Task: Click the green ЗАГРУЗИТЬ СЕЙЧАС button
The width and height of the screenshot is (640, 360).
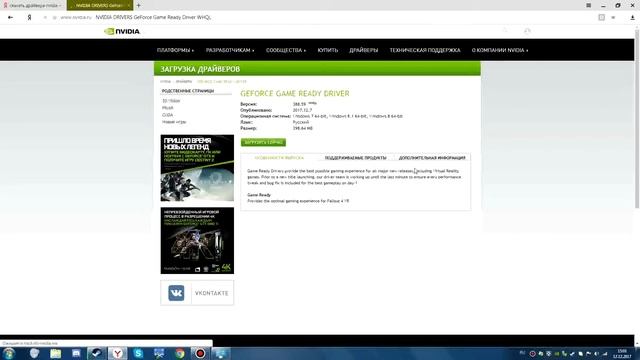Action: (263, 142)
